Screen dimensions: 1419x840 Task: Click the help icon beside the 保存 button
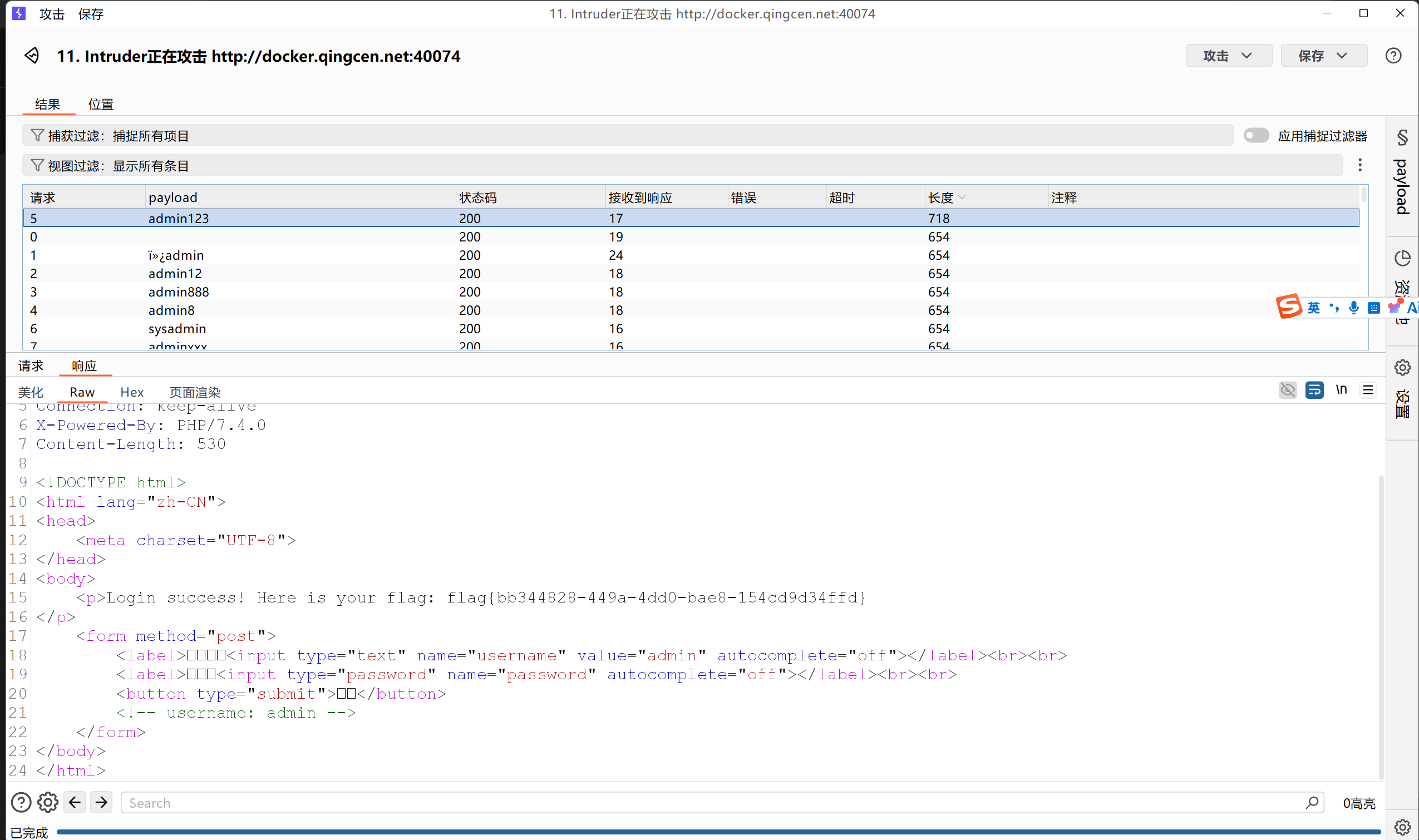[x=1393, y=56]
